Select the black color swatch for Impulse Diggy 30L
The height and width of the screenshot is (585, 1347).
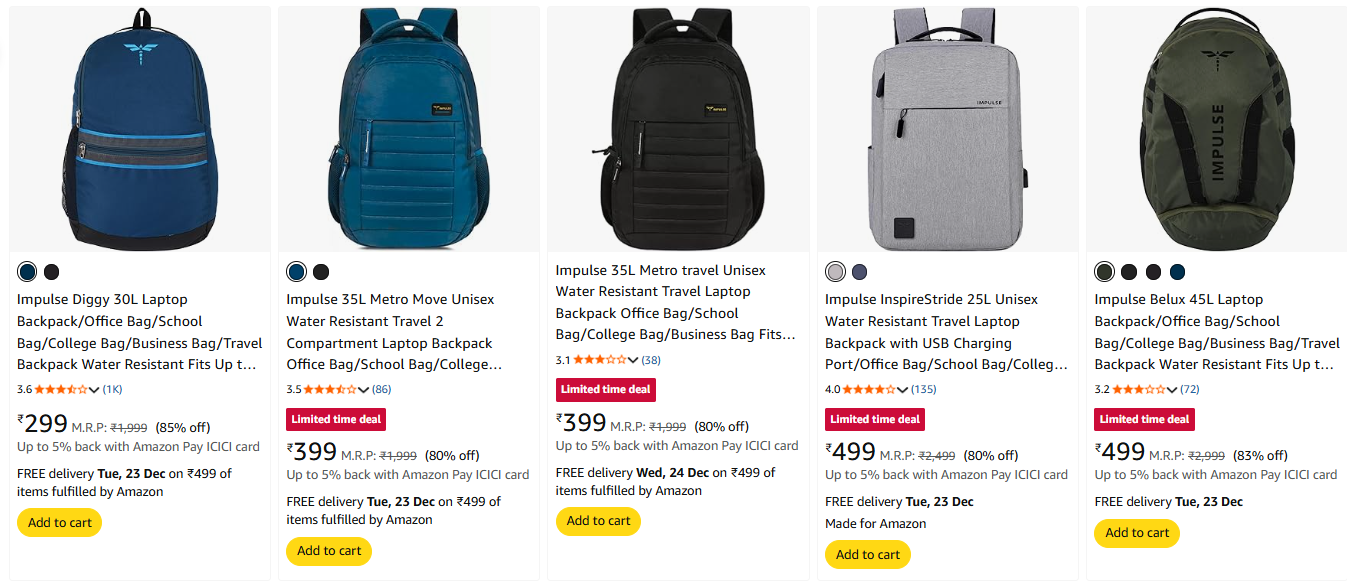pos(51,272)
